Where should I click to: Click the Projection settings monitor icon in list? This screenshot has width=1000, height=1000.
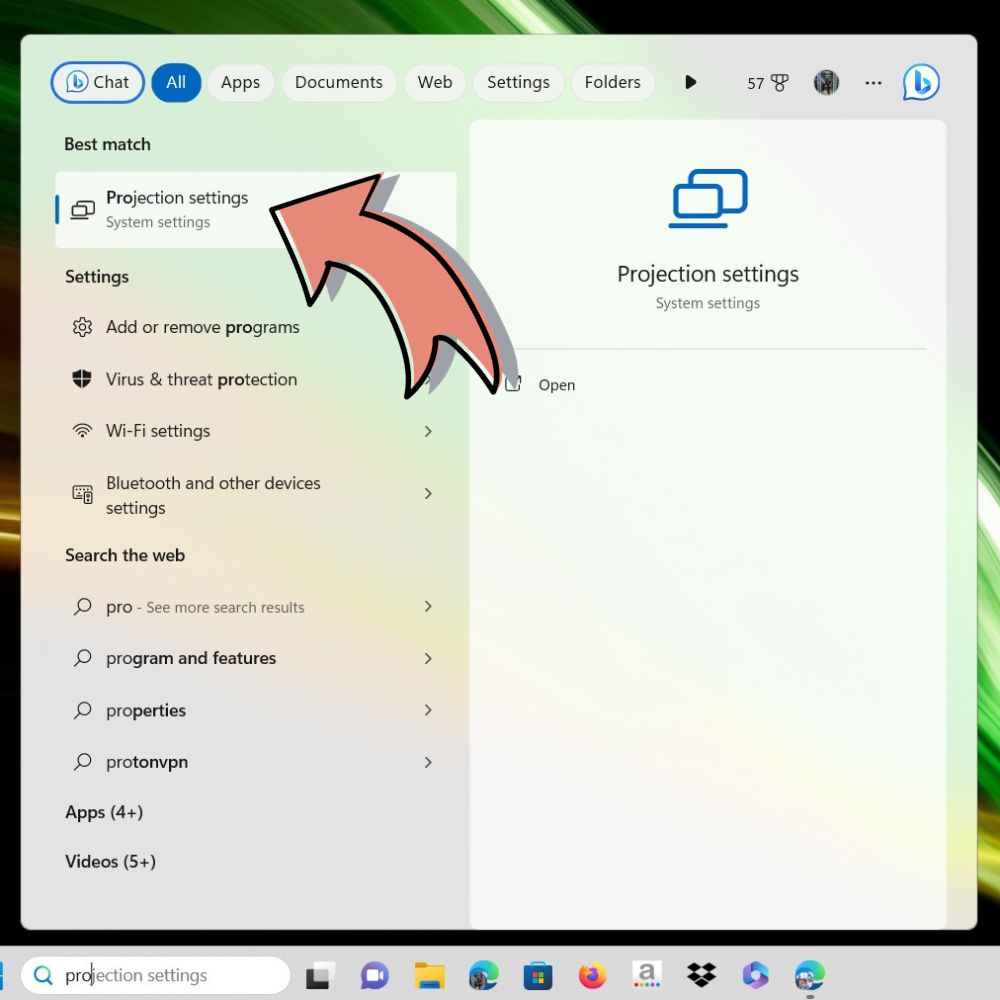[x=83, y=209]
